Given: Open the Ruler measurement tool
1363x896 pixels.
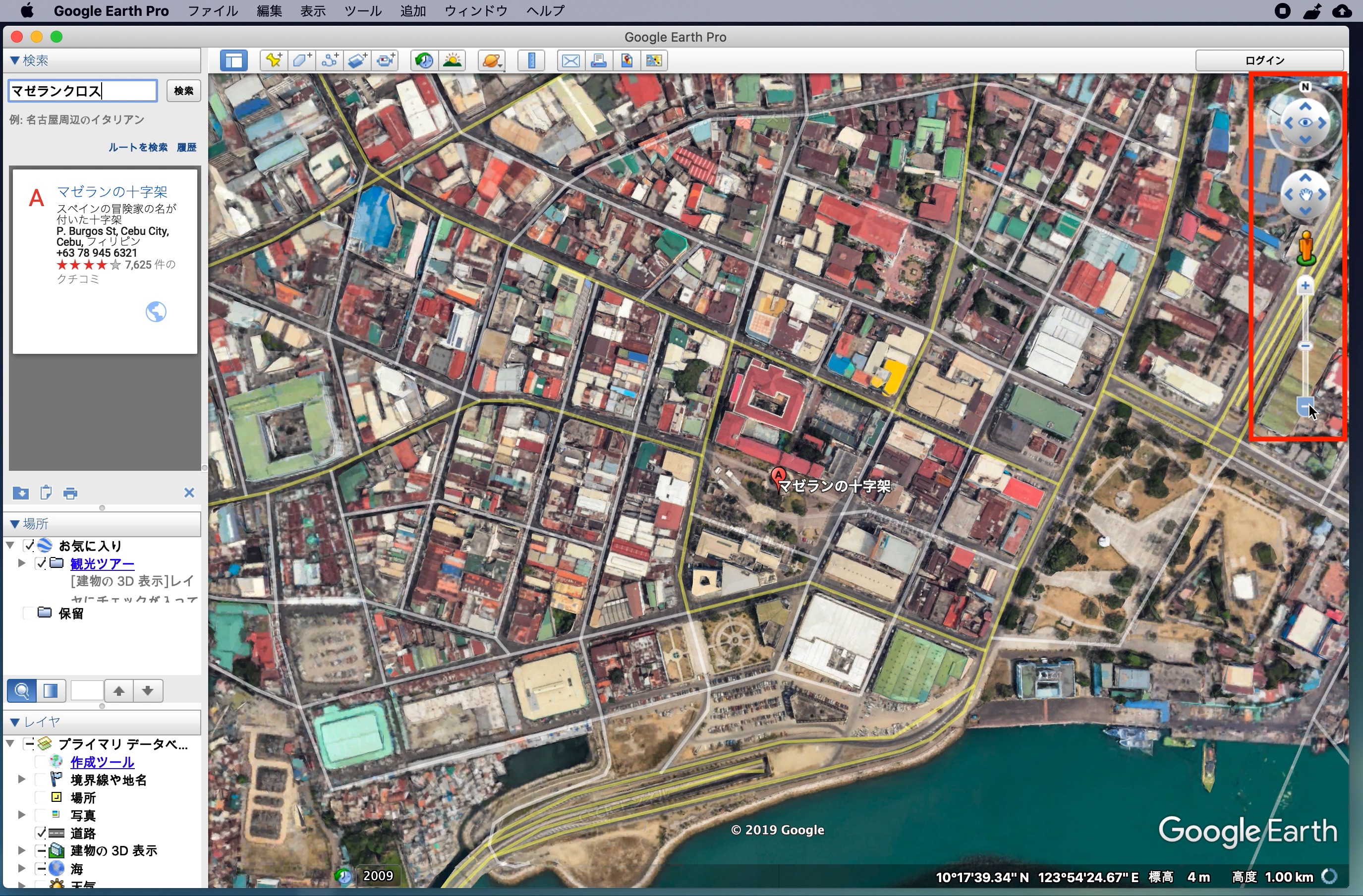Looking at the screenshot, I should pos(531,60).
